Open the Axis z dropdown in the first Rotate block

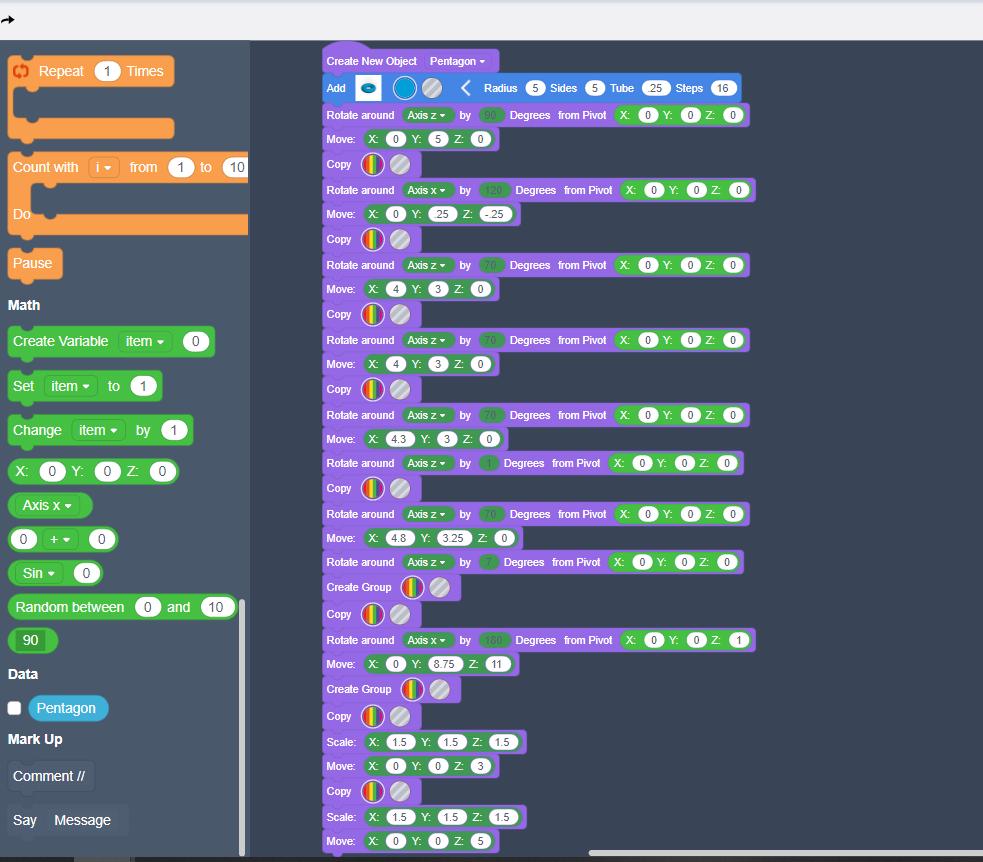[x=427, y=115]
